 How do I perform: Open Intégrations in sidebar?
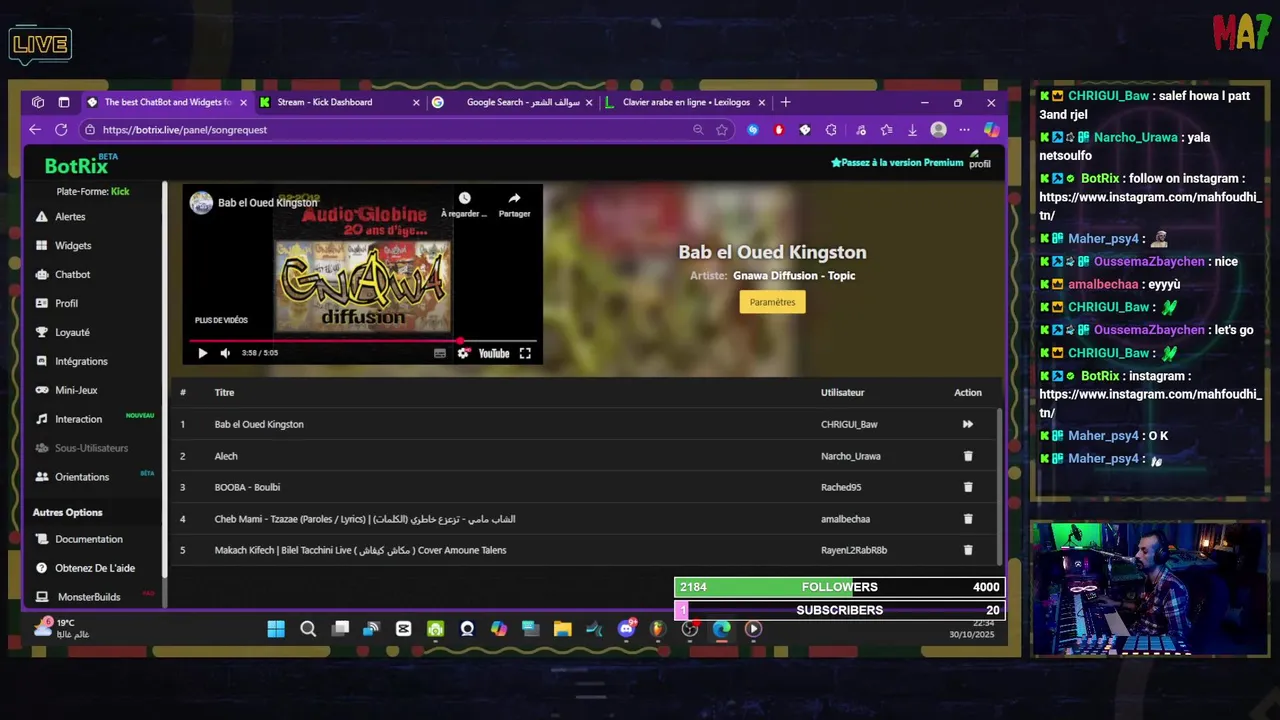point(71,361)
